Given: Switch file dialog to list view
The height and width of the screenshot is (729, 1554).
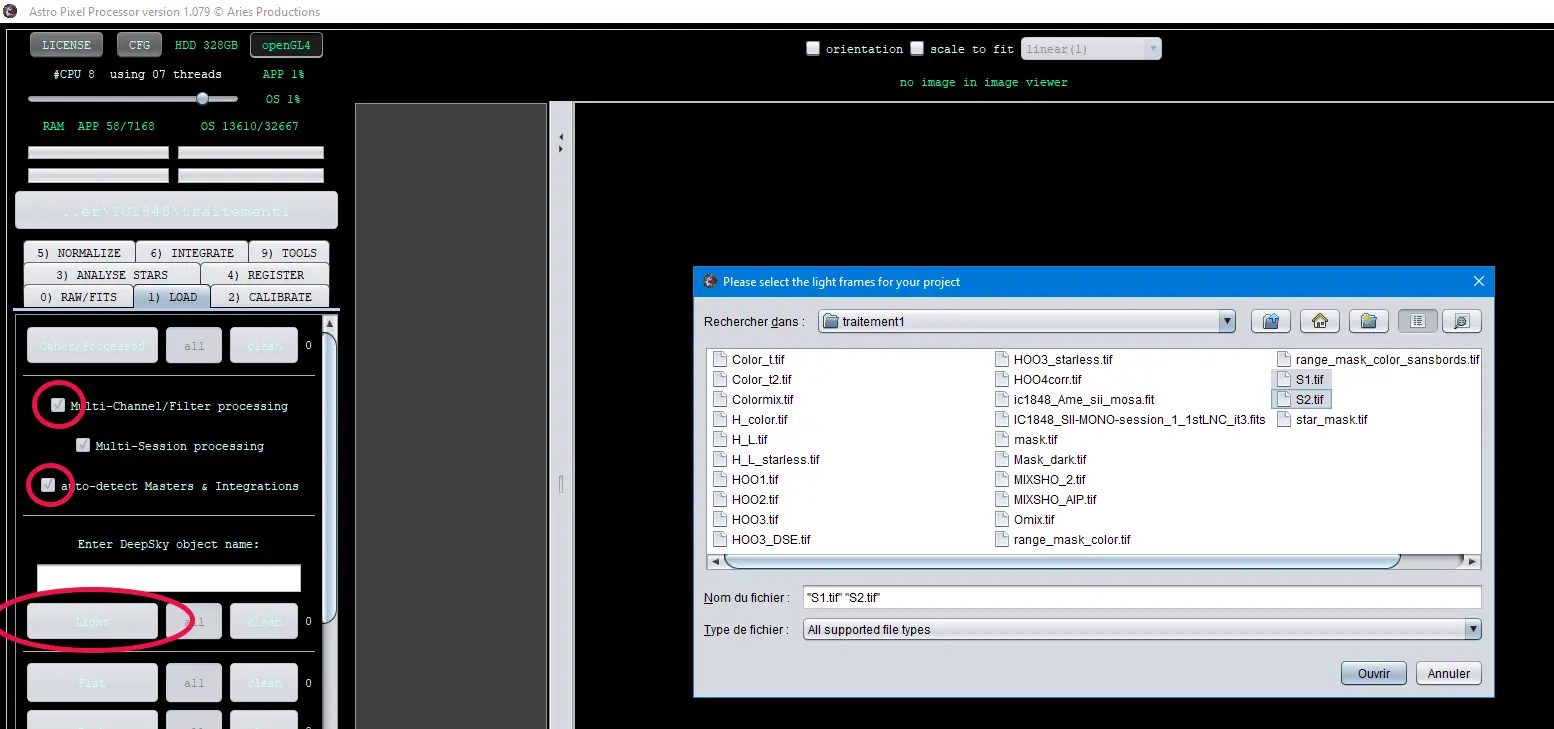Looking at the screenshot, I should [x=1418, y=321].
